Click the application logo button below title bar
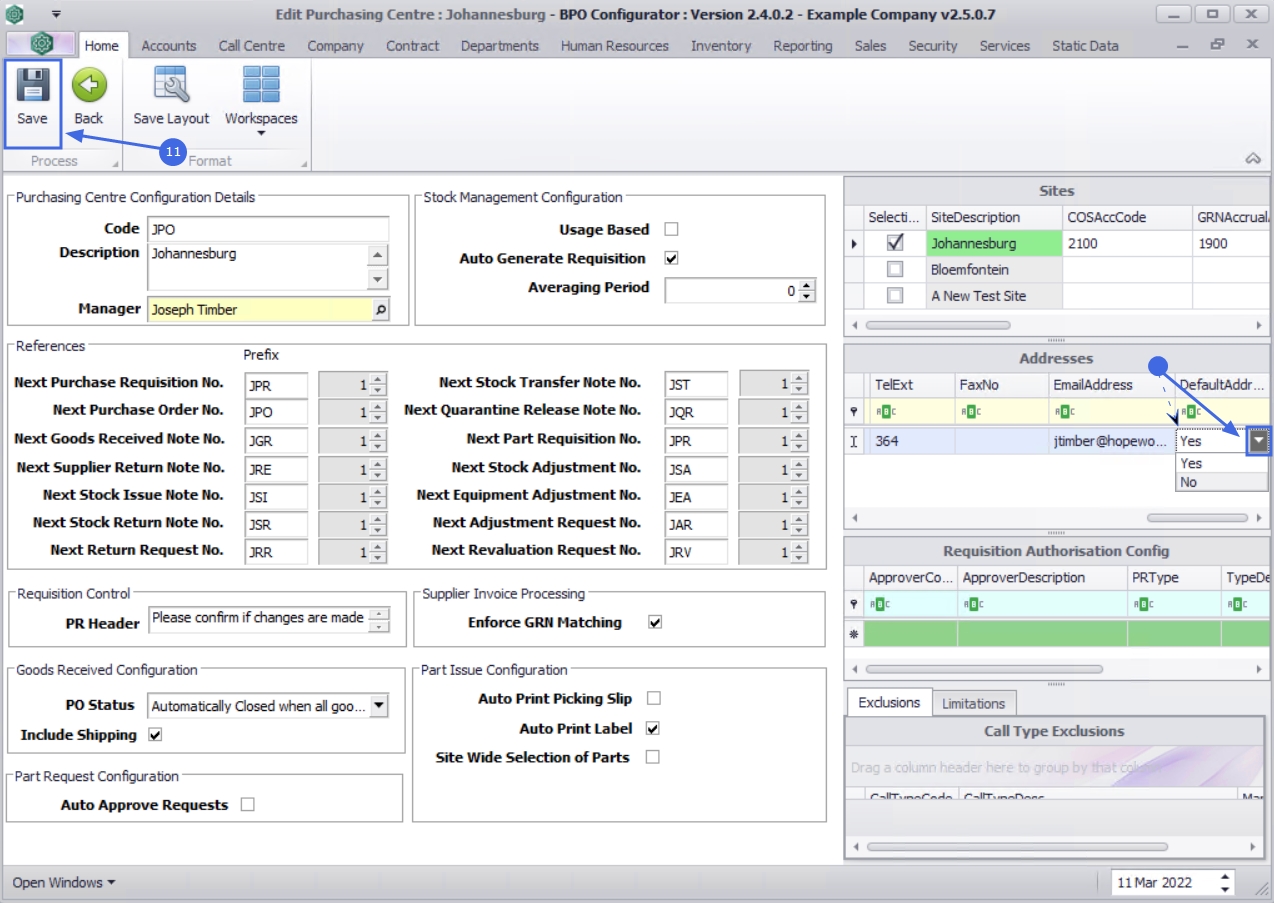Viewport: 1274px width, 903px height. coord(41,45)
